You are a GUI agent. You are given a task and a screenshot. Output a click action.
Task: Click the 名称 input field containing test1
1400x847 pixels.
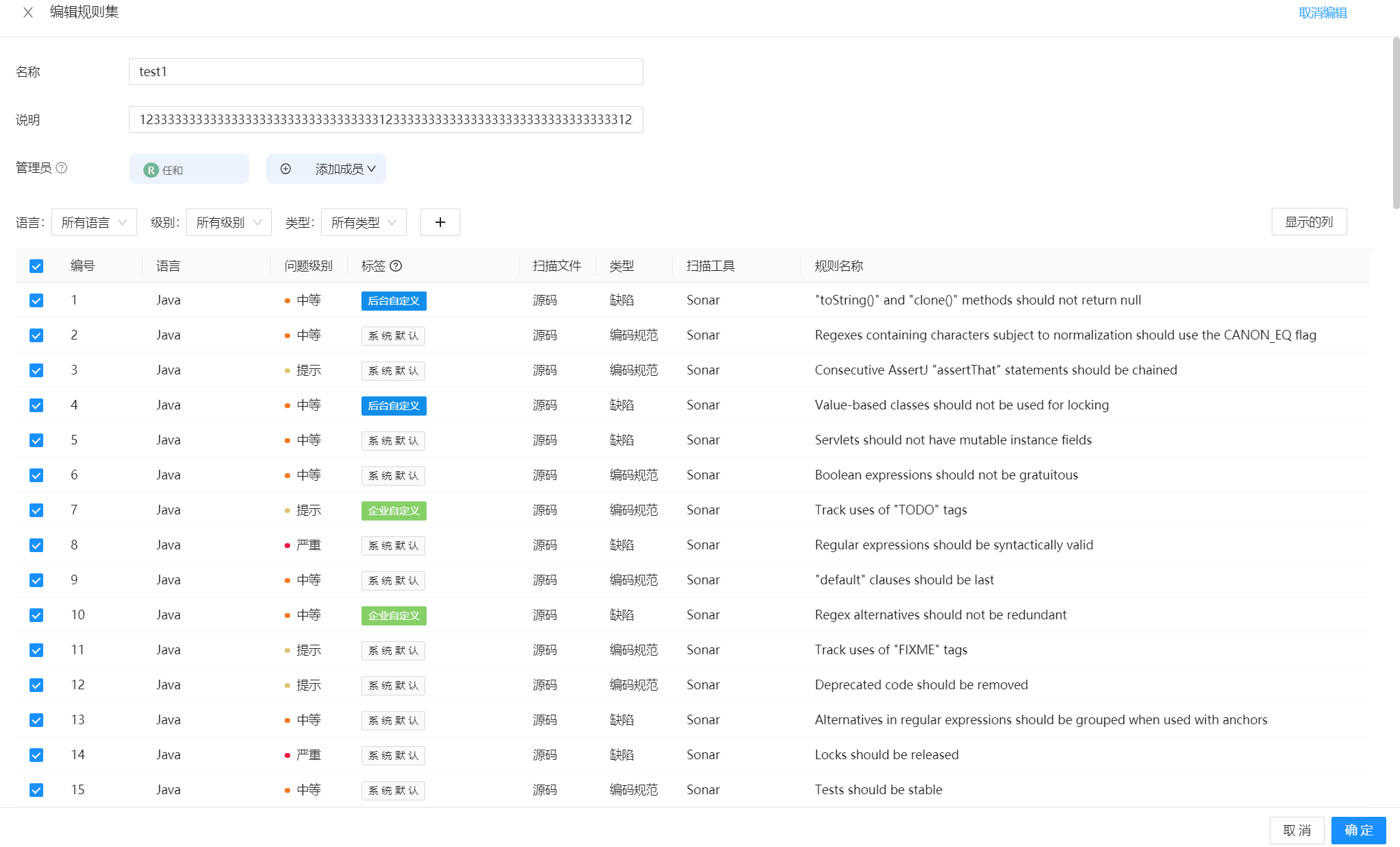[x=385, y=72]
